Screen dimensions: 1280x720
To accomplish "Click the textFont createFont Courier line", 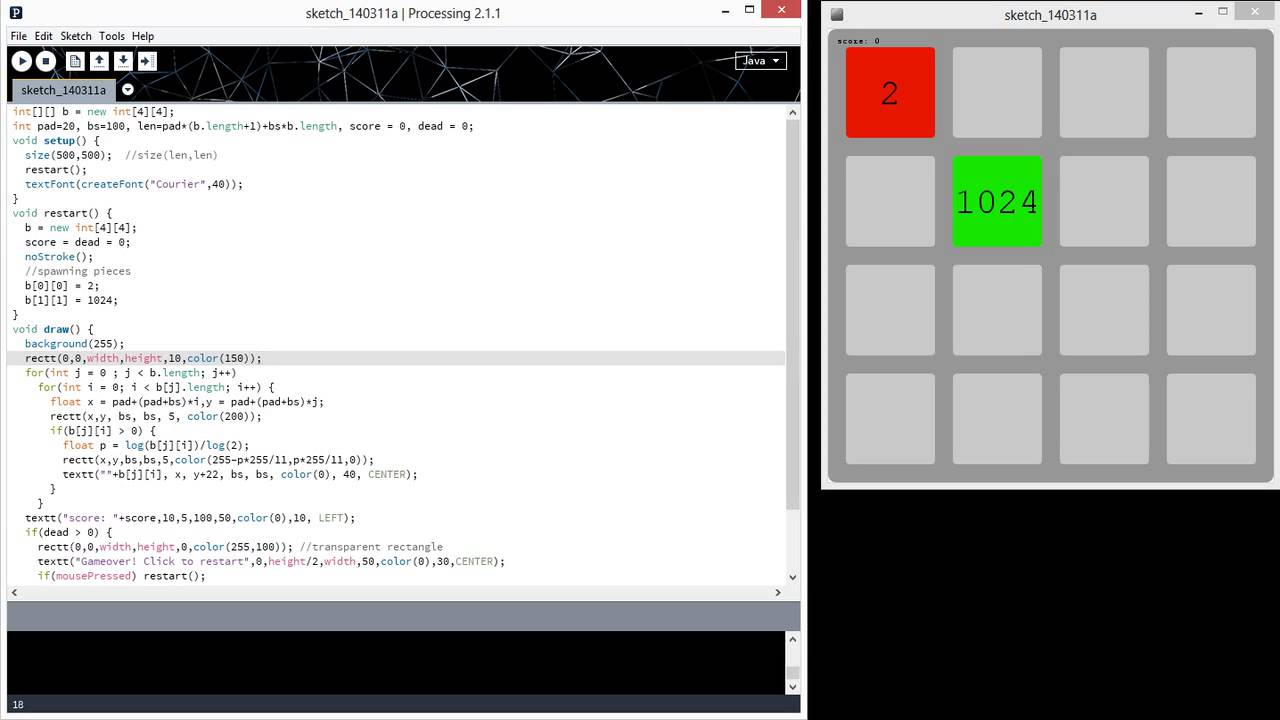I will pos(134,184).
